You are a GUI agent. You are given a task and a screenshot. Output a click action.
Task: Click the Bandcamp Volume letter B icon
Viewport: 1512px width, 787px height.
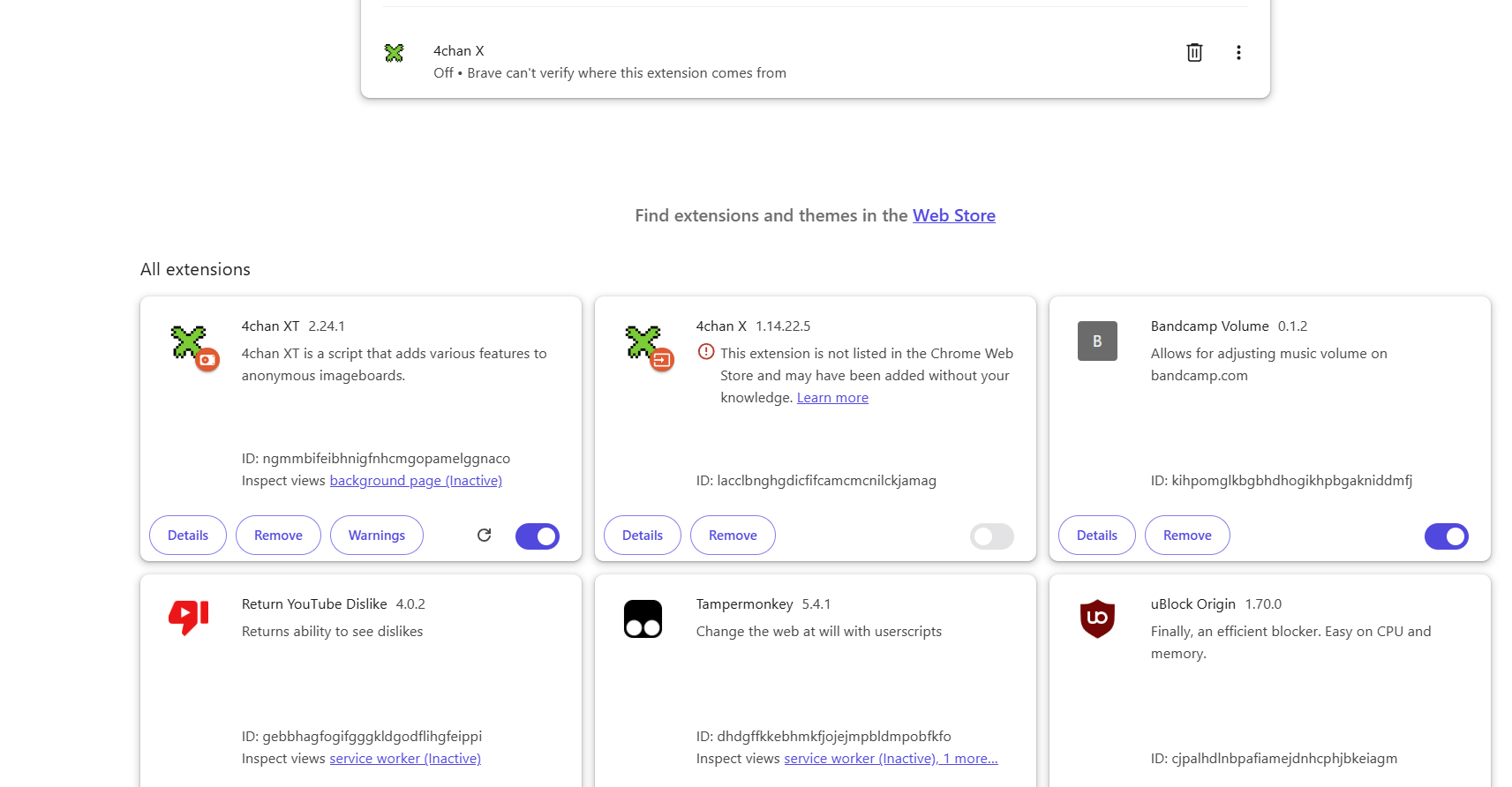(x=1097, y=341)
